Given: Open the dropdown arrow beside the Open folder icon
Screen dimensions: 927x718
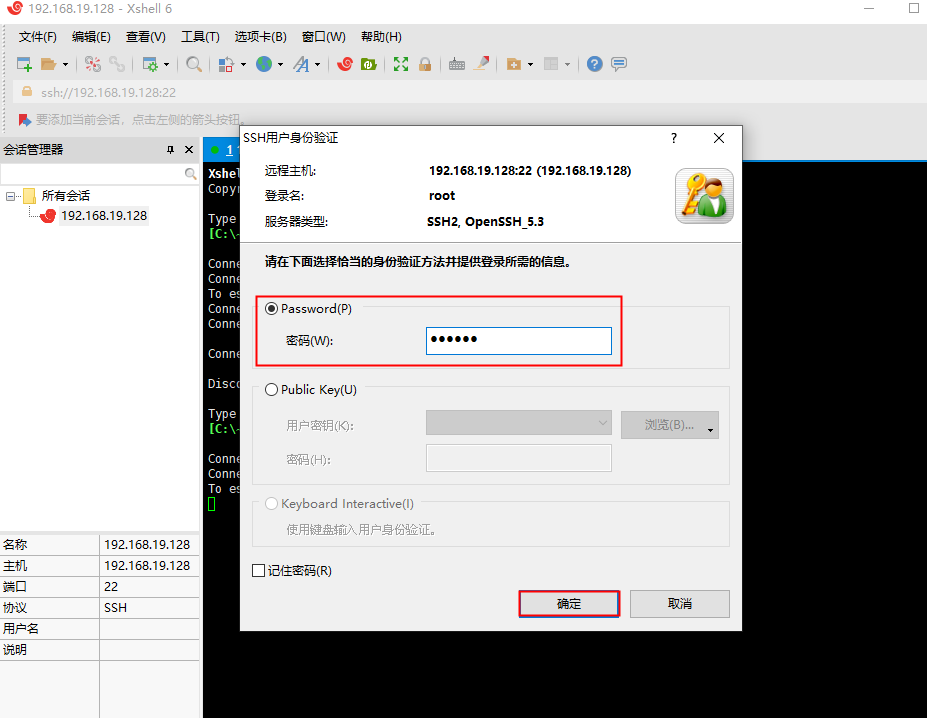Looking at the screenshot, I should [x=65, y=64].
